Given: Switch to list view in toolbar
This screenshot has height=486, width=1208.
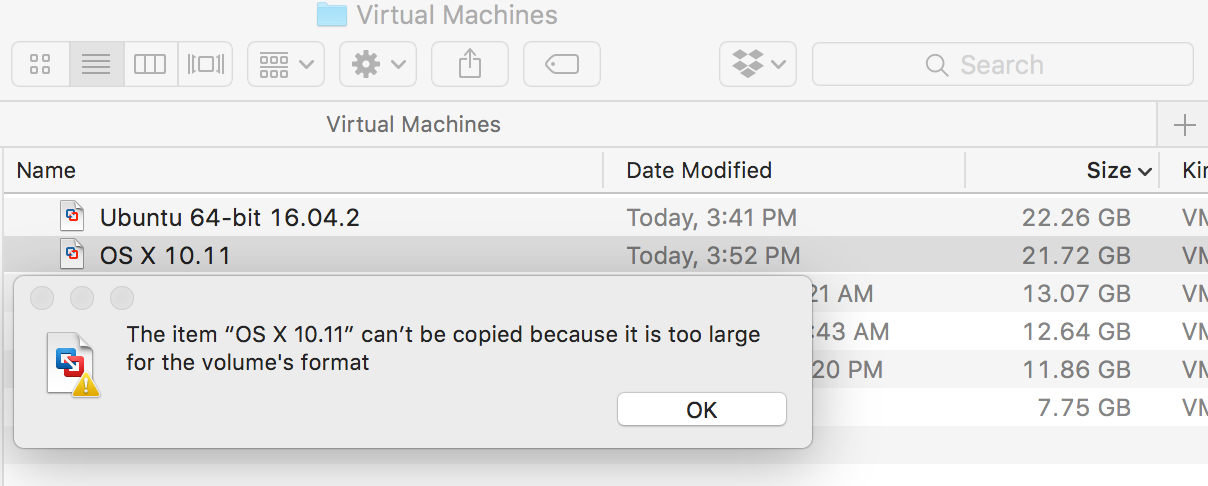Looking at the screenshot, I should click(x=96, y=65).
